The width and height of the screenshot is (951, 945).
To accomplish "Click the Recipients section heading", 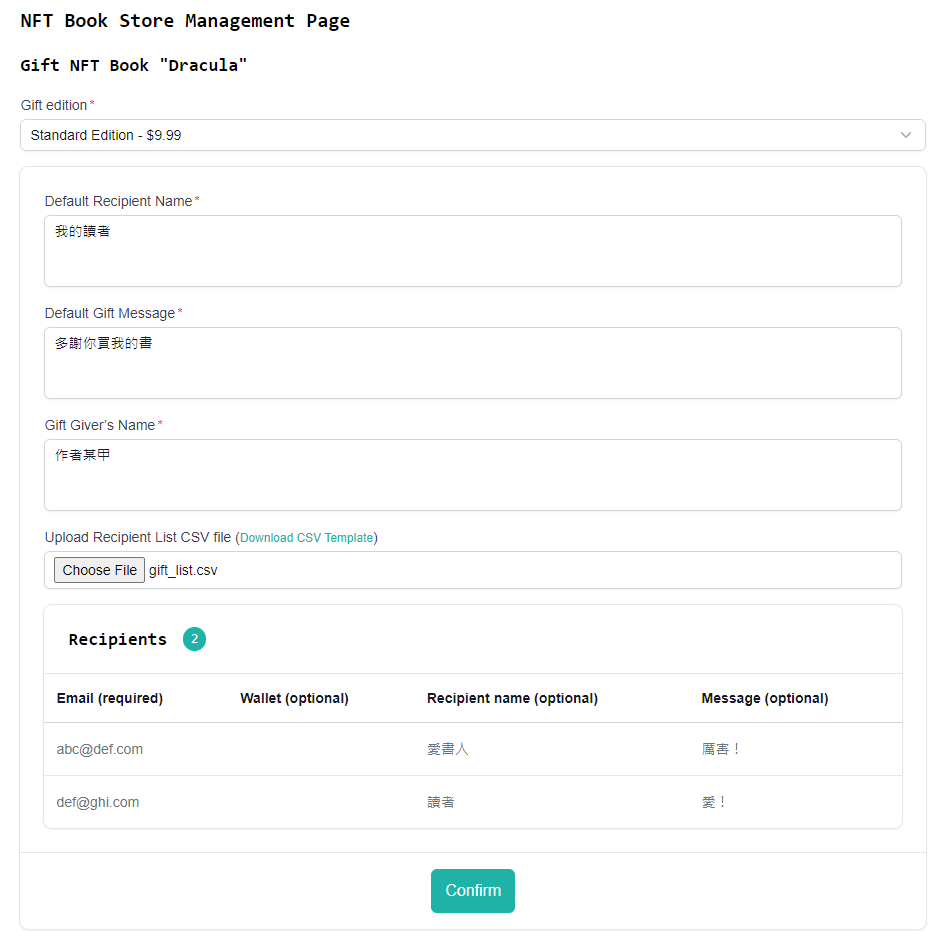I will point(118,639).
